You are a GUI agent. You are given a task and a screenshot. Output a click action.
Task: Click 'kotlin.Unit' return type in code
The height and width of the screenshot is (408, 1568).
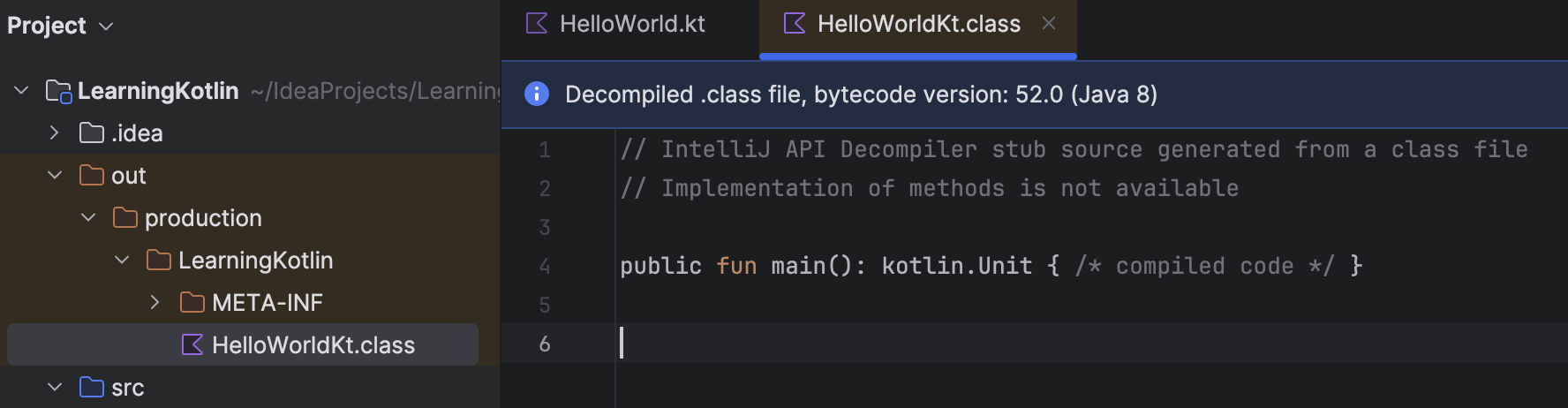click(x=957, y=266)
